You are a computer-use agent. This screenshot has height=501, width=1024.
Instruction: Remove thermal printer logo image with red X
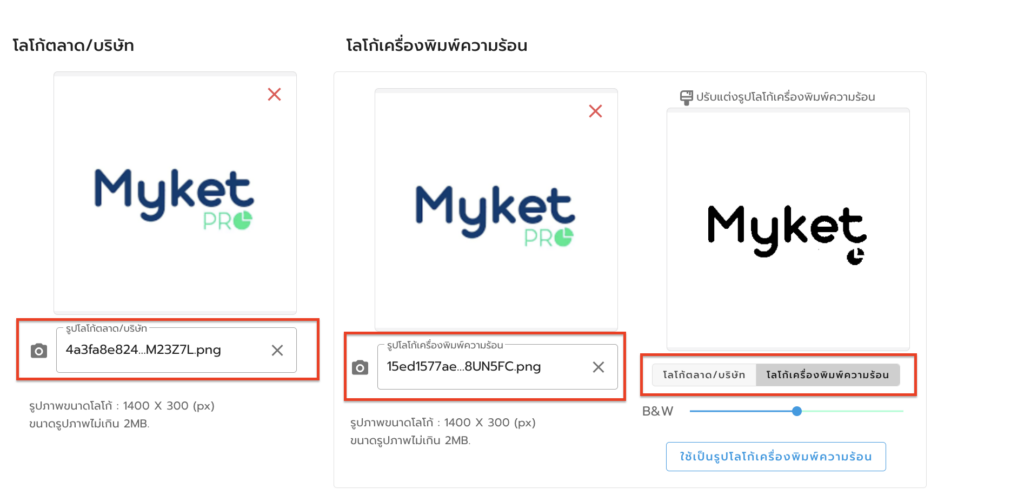[x=595, y=112]
